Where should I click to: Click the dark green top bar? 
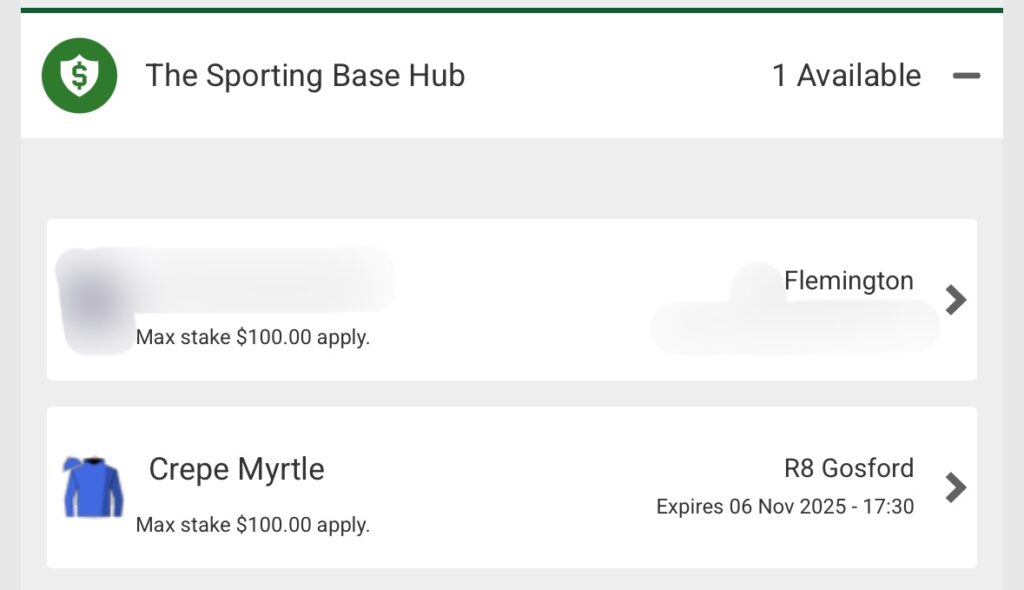pyautogui.click(x=512, y=10)
